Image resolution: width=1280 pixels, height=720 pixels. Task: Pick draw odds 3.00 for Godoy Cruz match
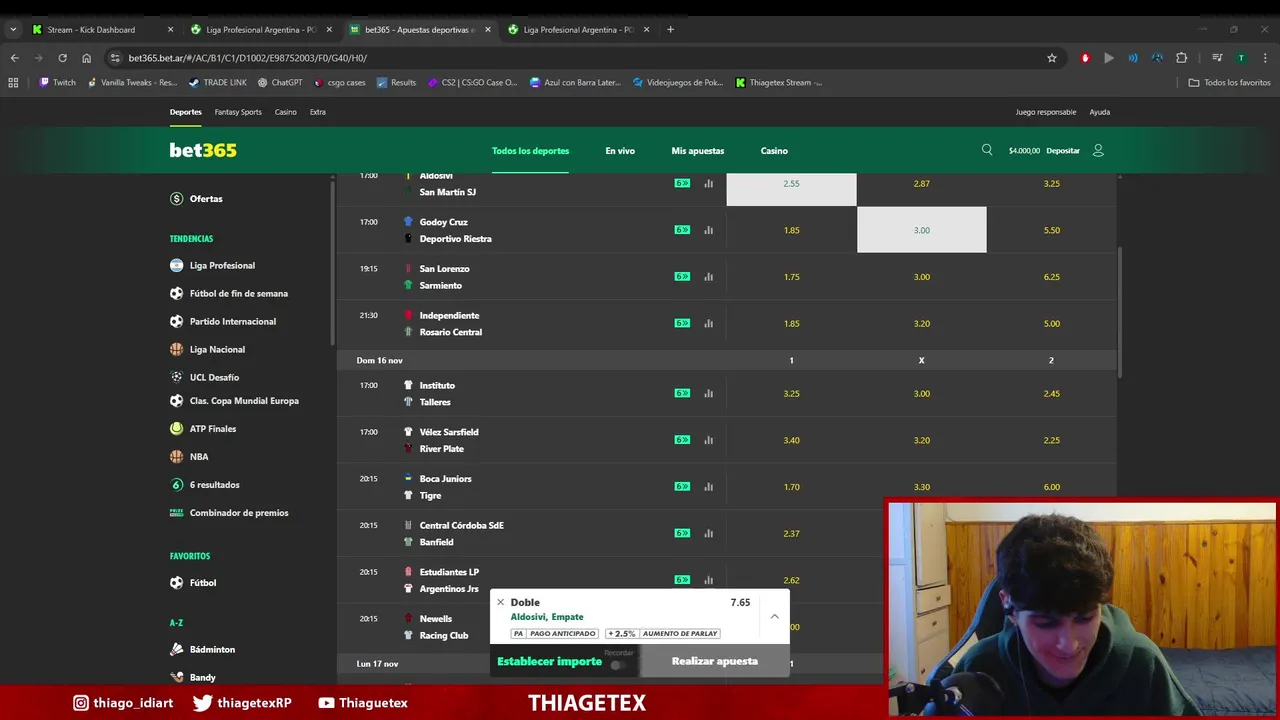click(x=921, y=230)
